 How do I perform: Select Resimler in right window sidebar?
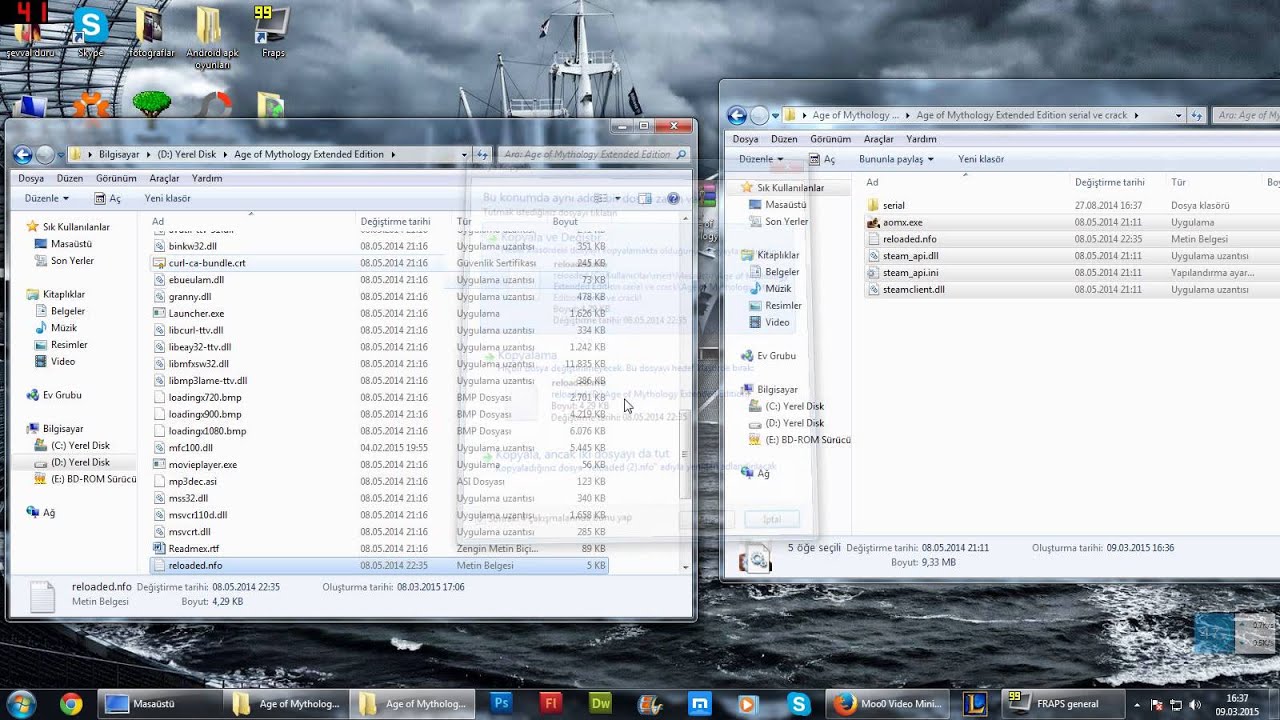click(783, 305)
